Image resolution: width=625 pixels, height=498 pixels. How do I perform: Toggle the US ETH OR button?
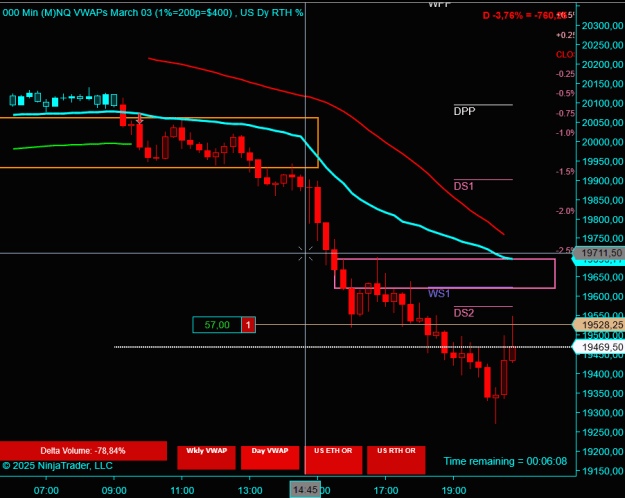click(333, 460)
